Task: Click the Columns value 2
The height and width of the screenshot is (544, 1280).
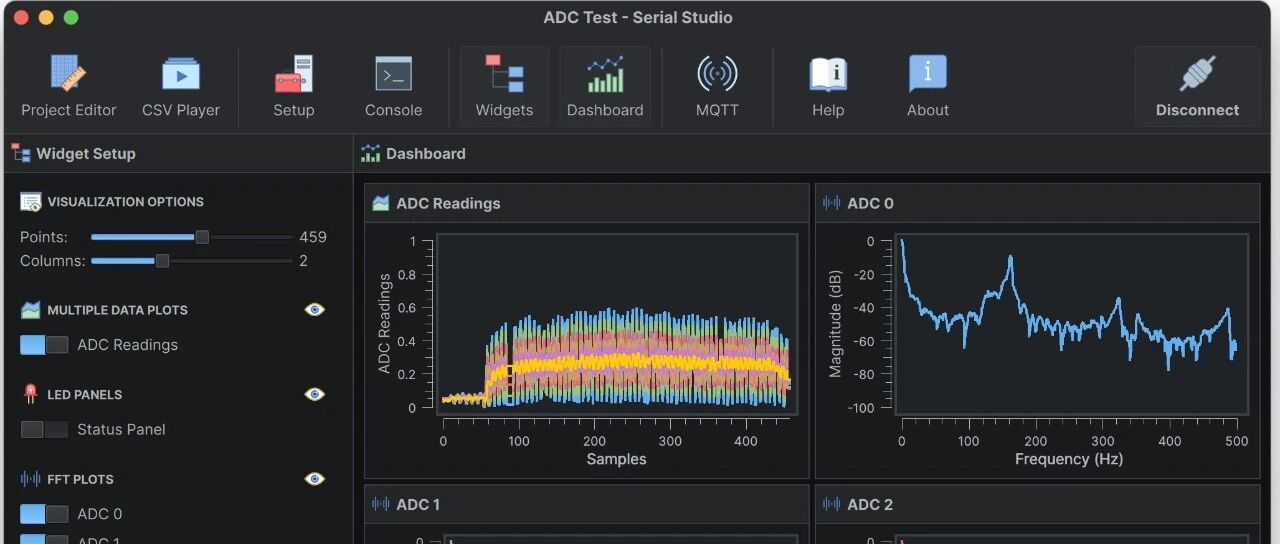Action: [303, 261]
